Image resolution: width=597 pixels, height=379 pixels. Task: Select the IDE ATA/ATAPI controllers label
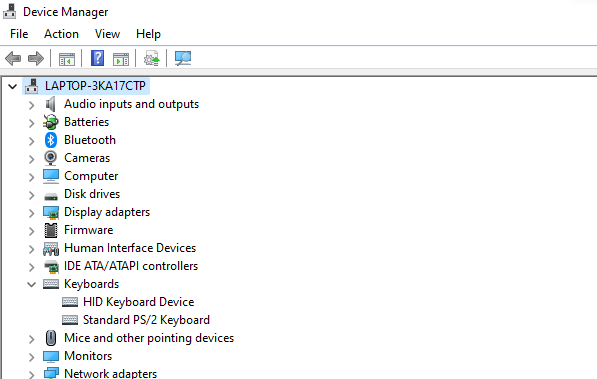[x=131, y=266]
